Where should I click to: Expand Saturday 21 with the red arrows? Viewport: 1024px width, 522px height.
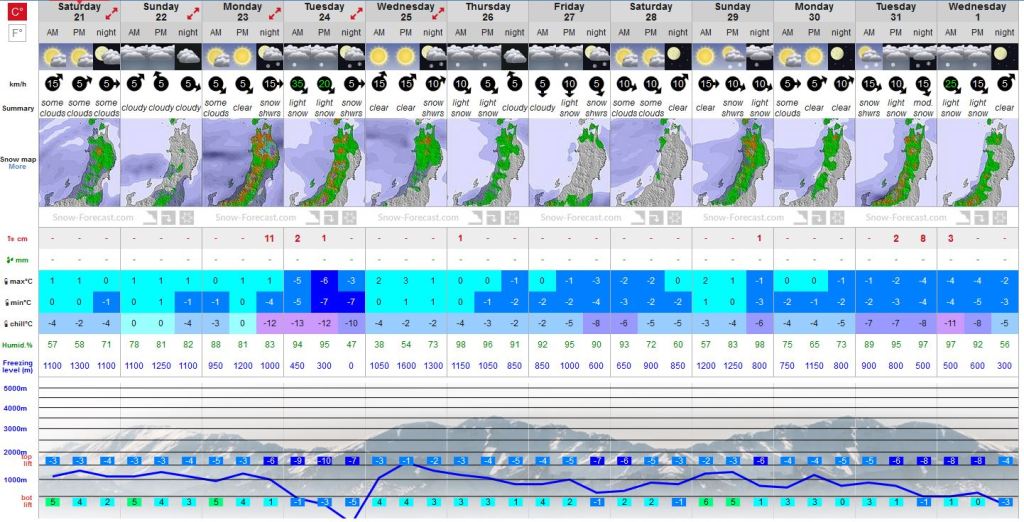point(109,12)
